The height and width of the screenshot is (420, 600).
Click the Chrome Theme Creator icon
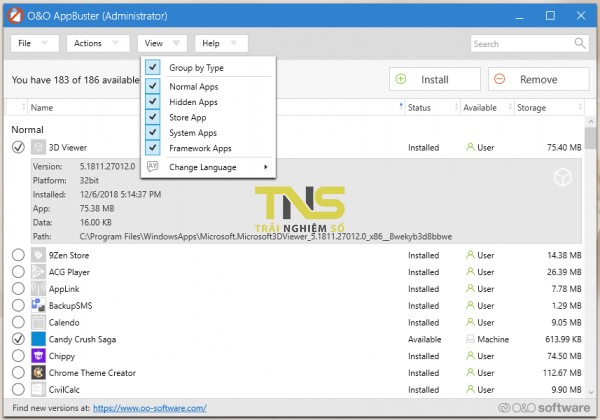pyautogui.click(x=38, y=373)
